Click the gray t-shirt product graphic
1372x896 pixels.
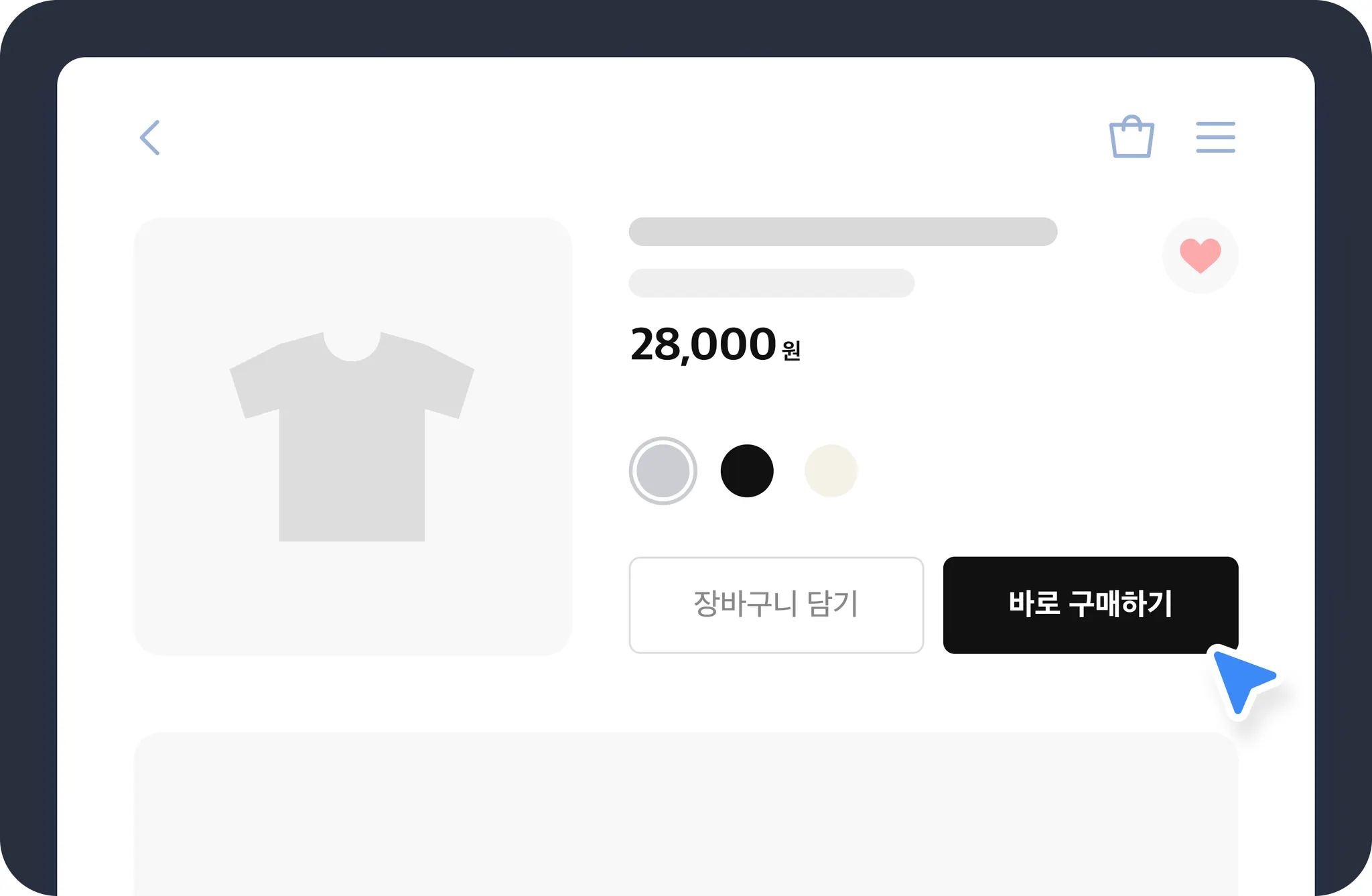(x=352, y=456)
